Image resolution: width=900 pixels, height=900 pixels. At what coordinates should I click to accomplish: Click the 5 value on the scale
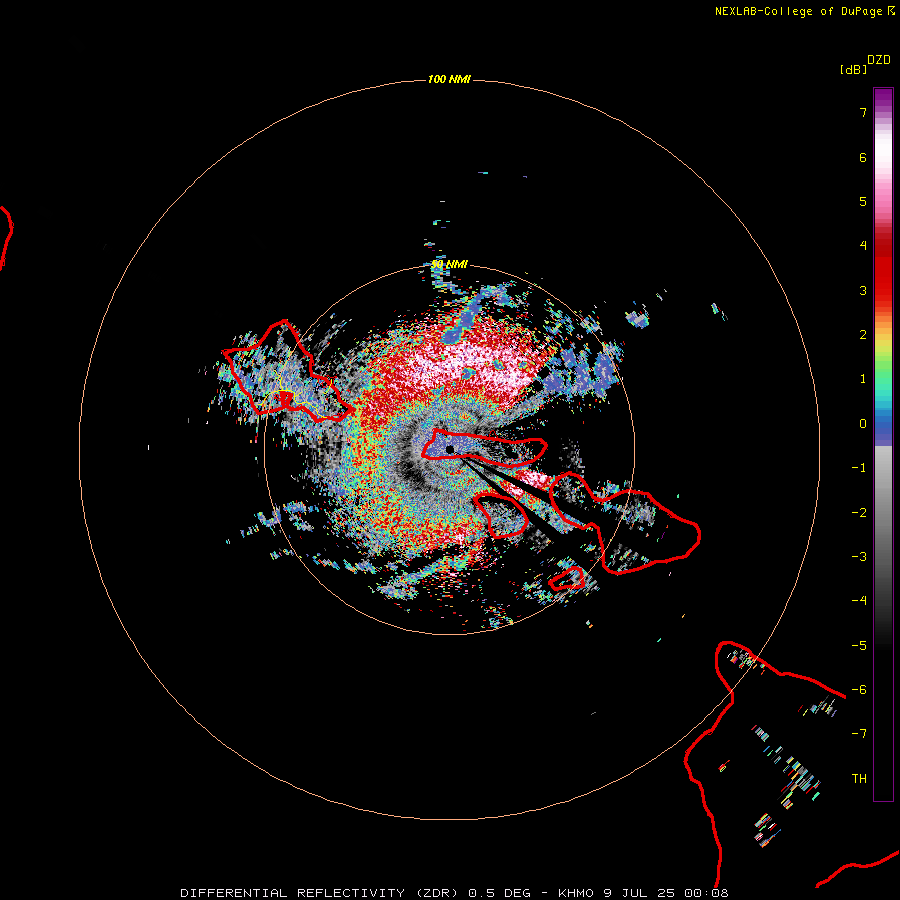pos(863,201)
